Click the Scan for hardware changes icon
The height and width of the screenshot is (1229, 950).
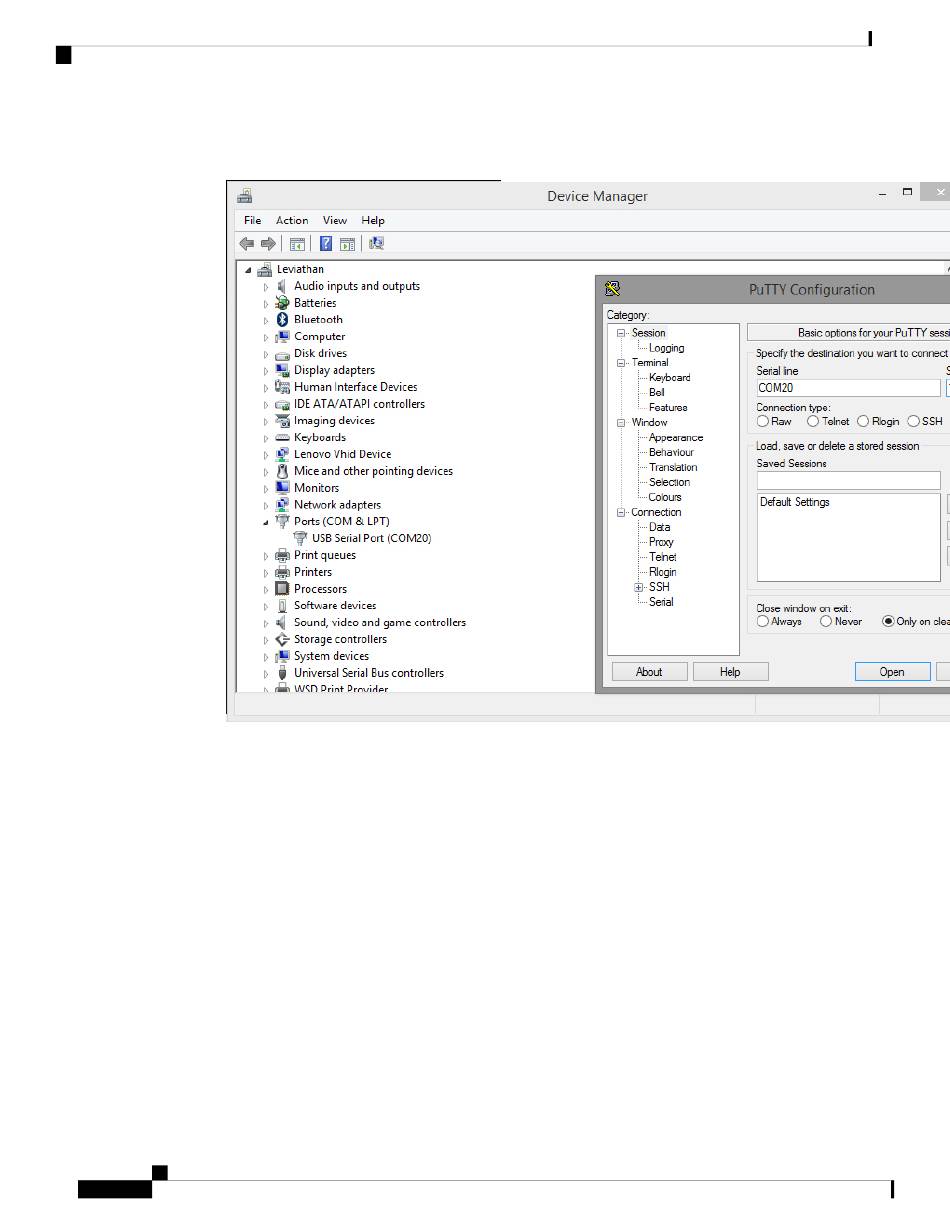pyautogui.click(x=377, y=243)
